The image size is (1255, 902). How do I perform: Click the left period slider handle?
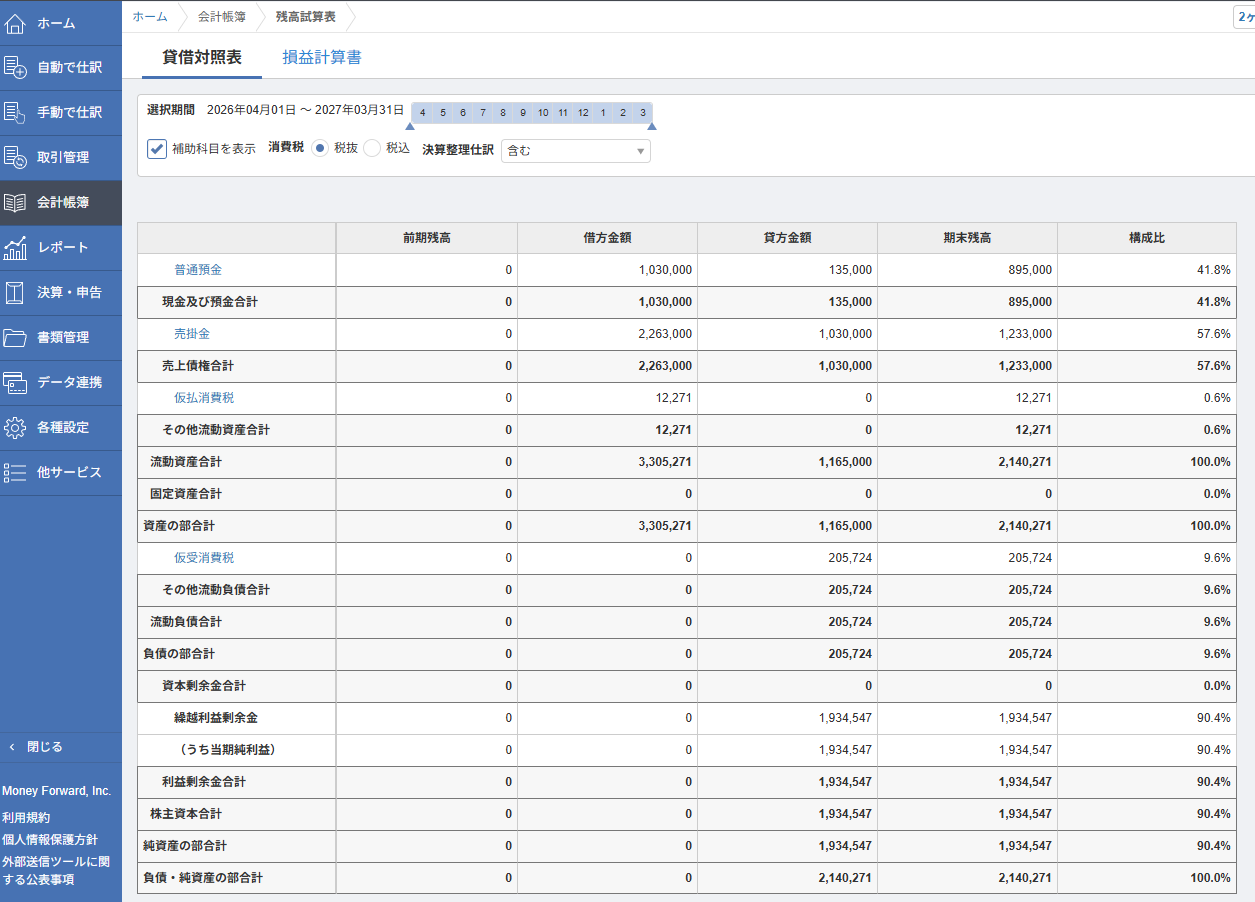409,126
